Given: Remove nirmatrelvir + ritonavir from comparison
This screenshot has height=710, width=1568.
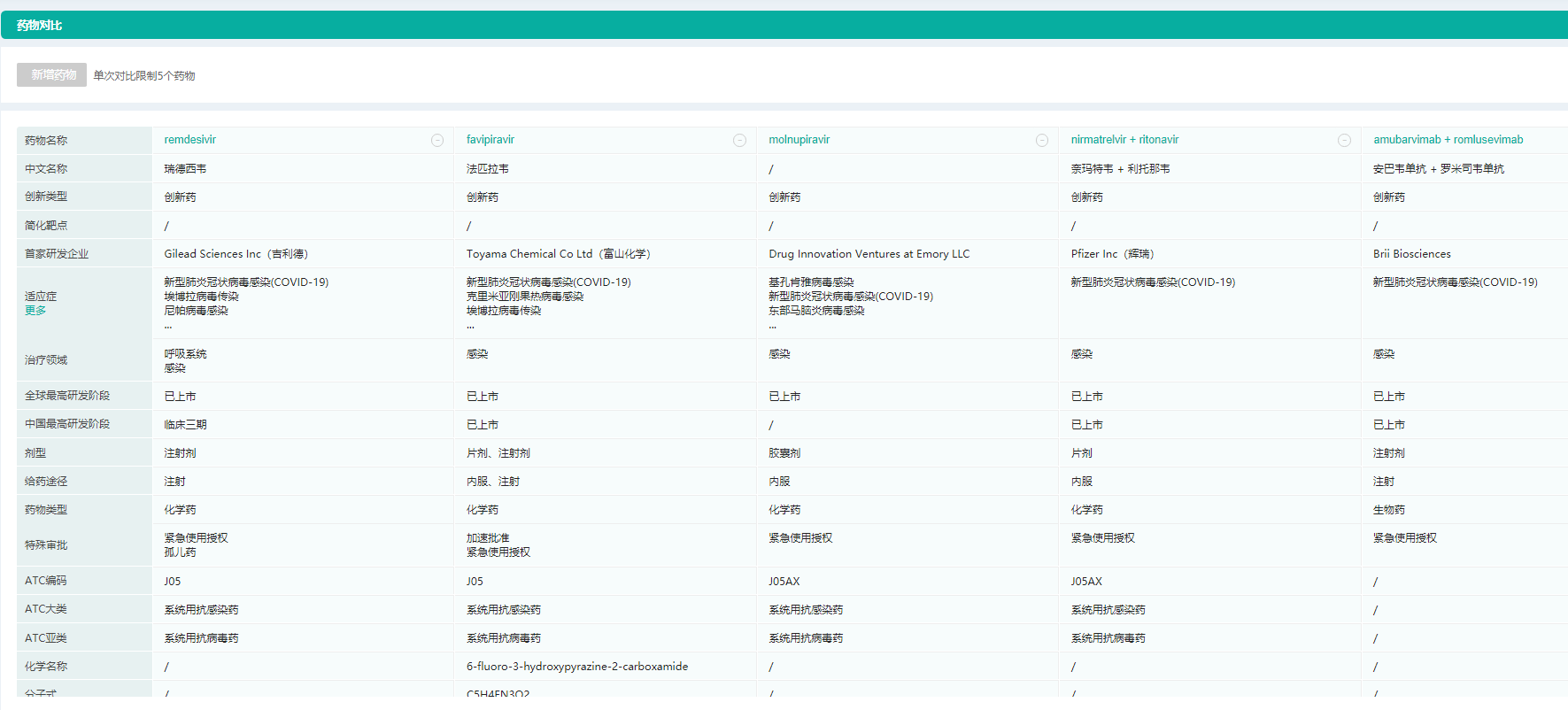Looking at the screenshot, I should pos(1344,141).
